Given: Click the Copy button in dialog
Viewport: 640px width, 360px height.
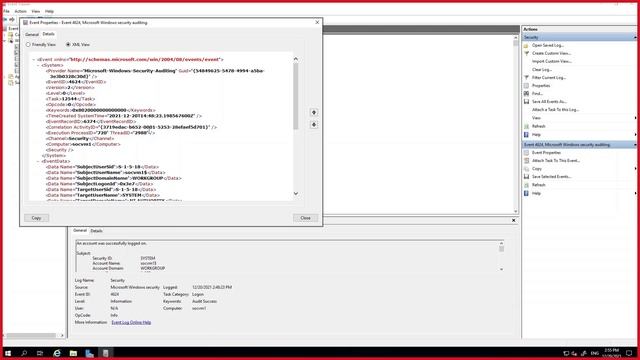Looking at the screenshot, I should pyautogui.click(x=36, y=218).
